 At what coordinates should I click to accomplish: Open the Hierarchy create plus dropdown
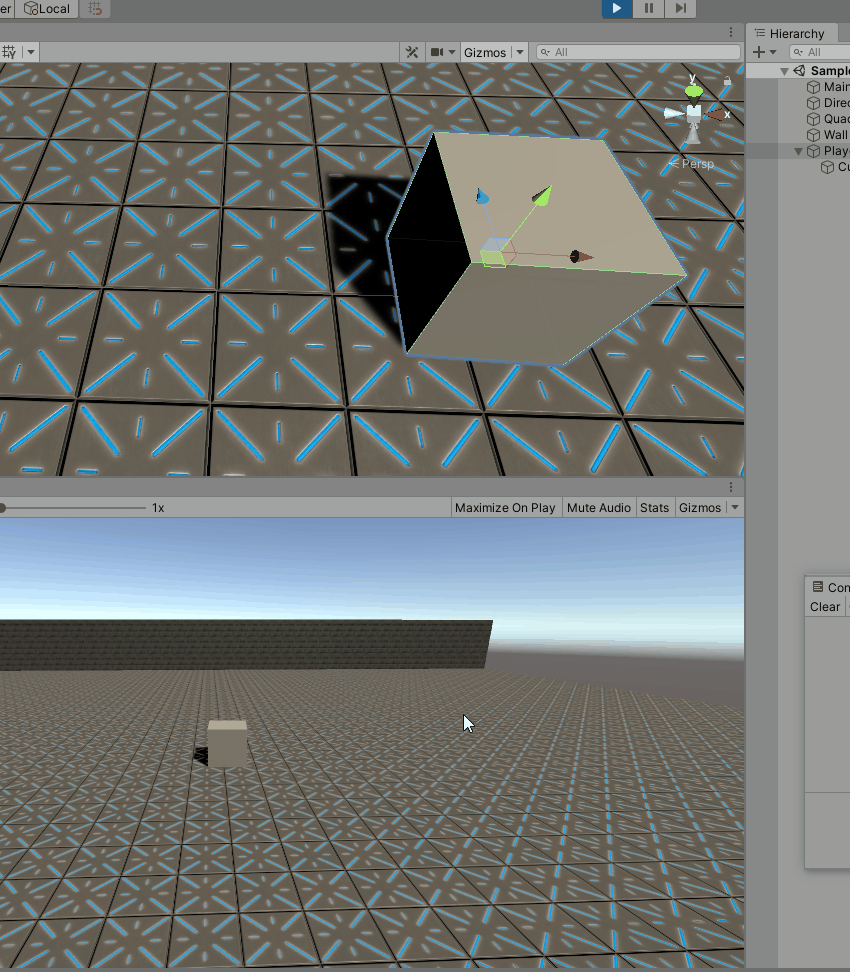765,52
